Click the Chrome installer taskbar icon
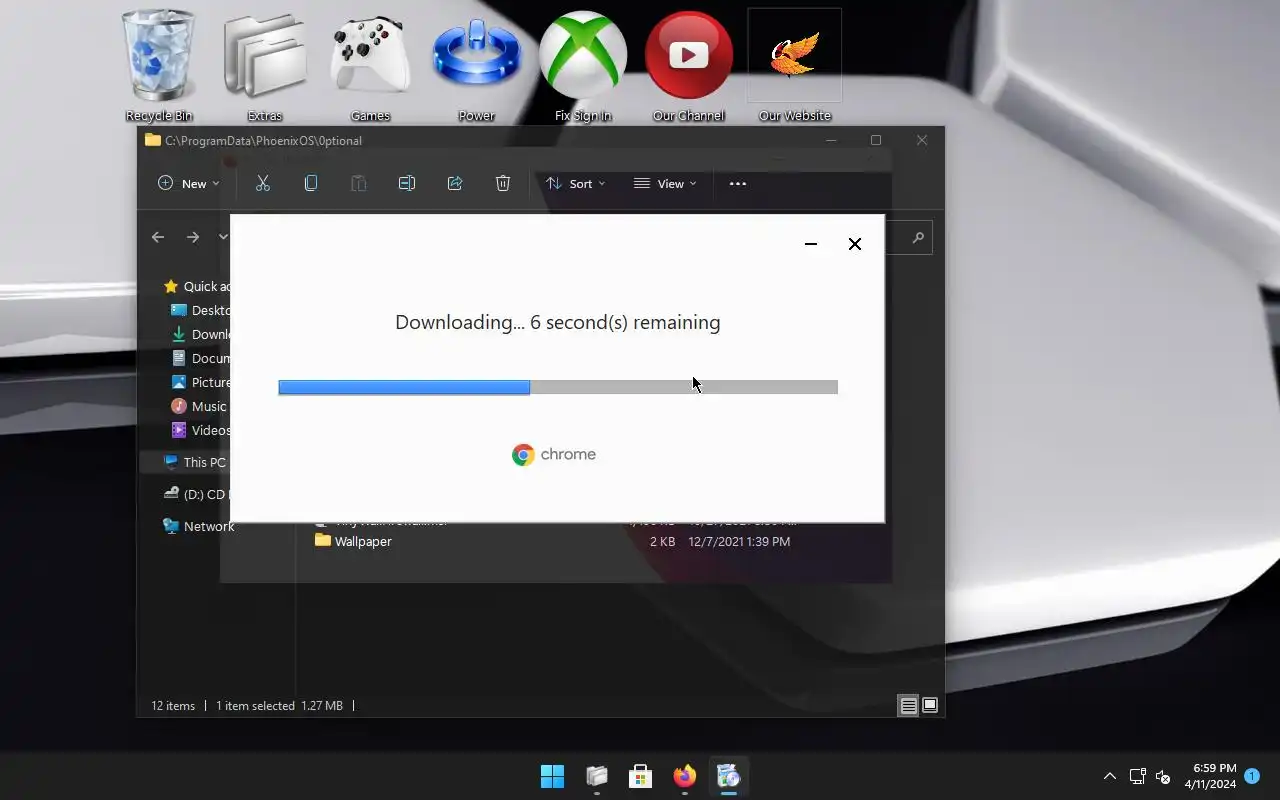 coord(729,776)
